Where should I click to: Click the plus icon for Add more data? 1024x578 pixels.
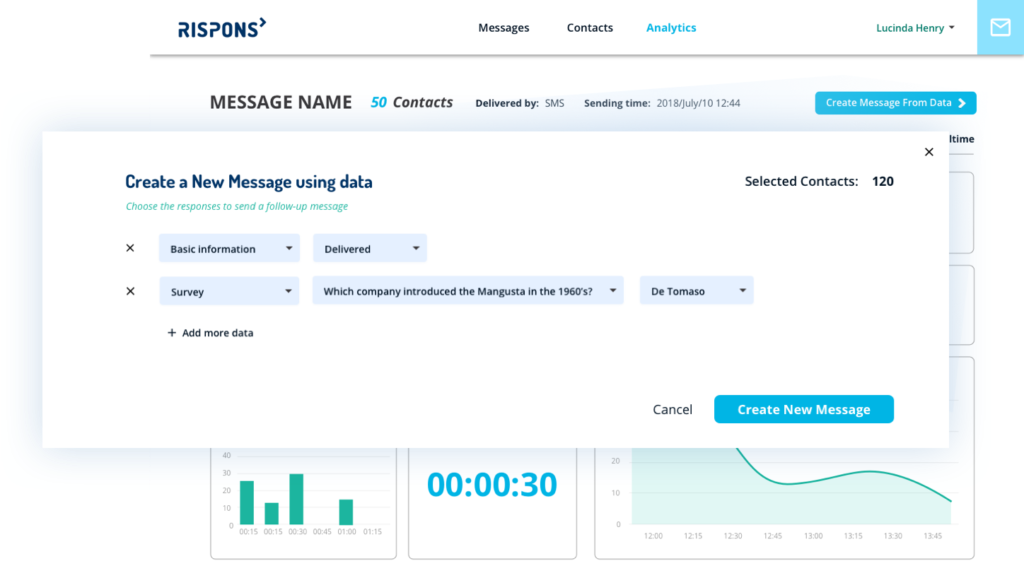click(x=172, y=332)
